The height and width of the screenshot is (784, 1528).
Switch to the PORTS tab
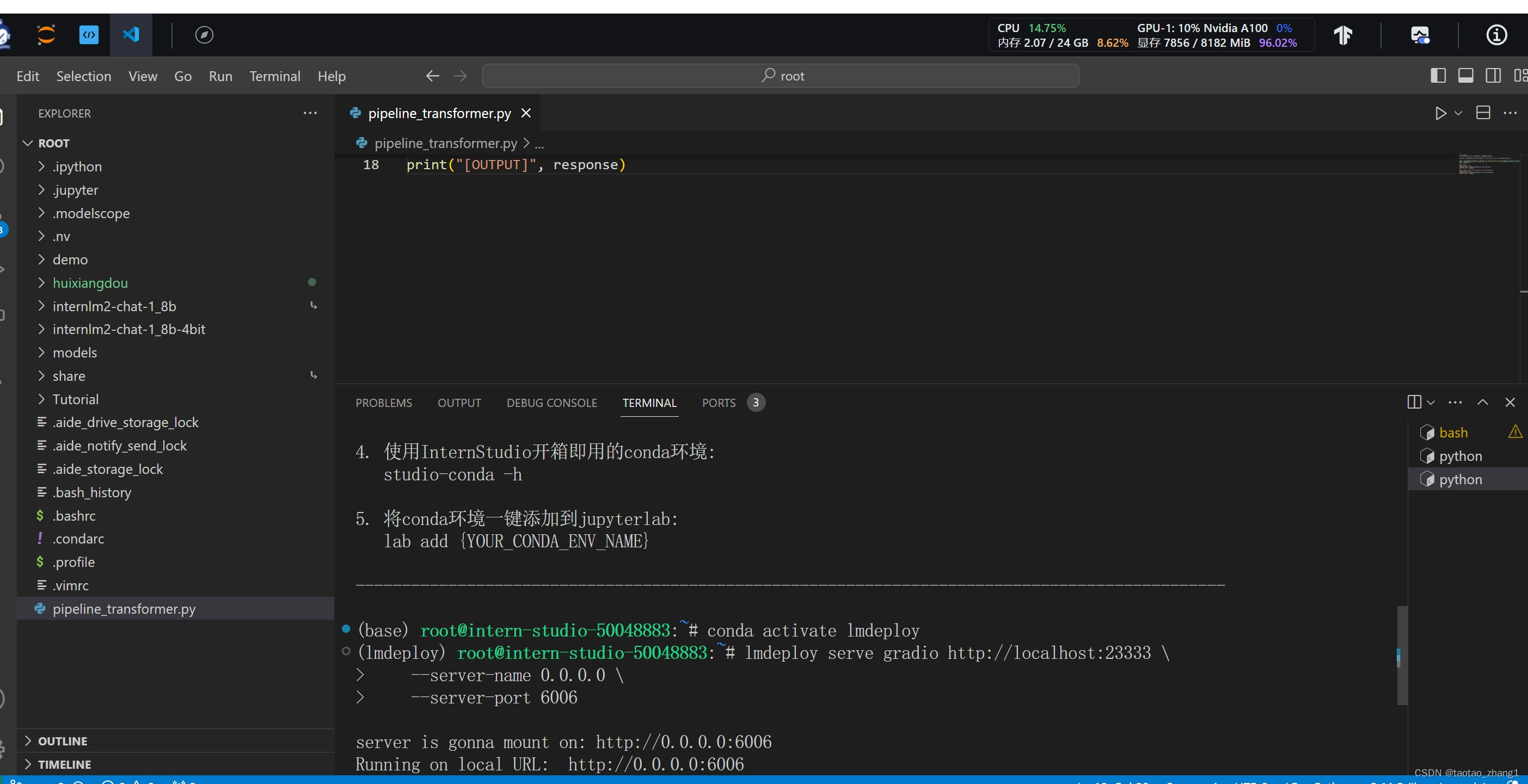pos(719,402)
